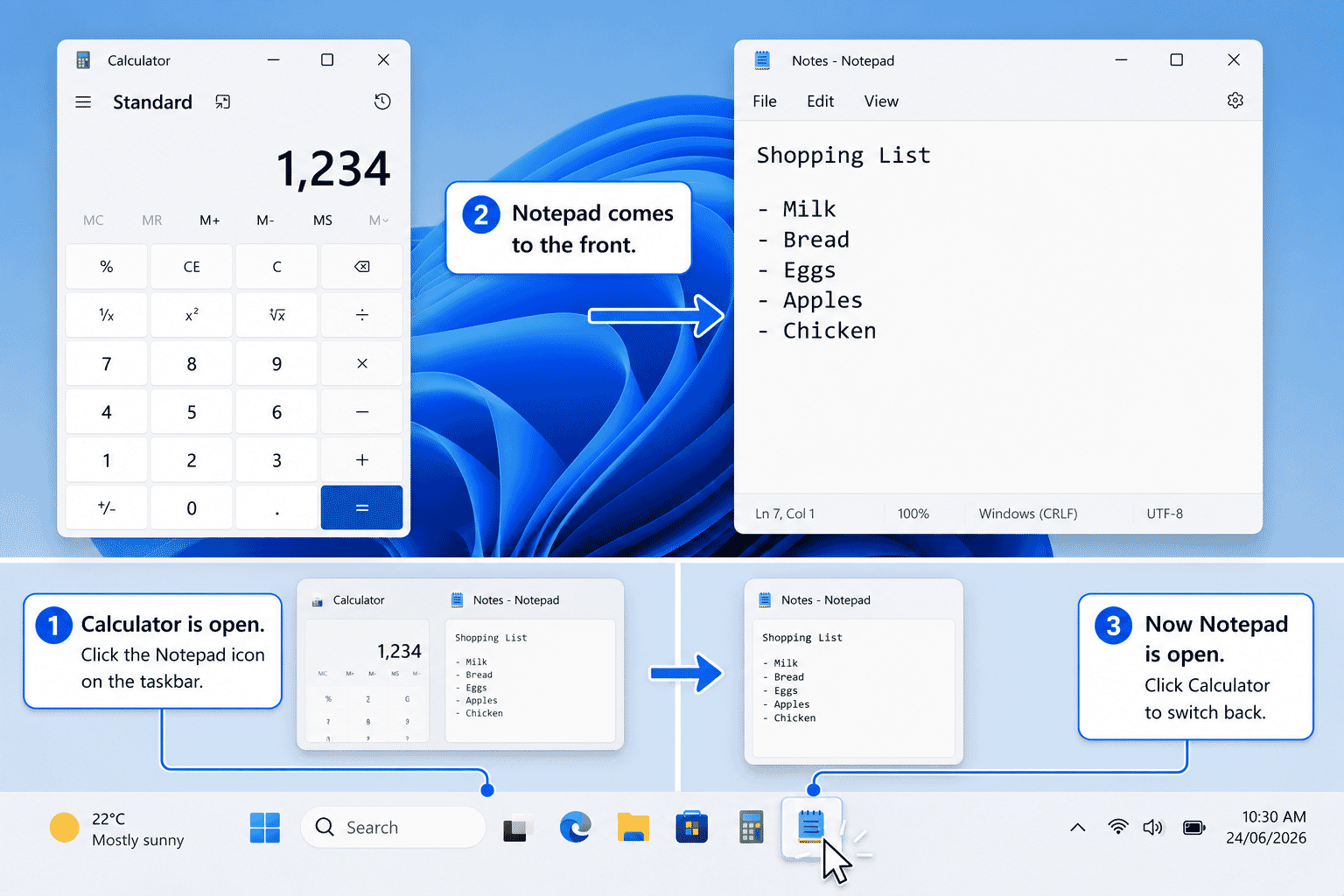The height and width of the screenshot is (896, 1344).
Task: Click the equals button on Calculator
Action: 362,507
